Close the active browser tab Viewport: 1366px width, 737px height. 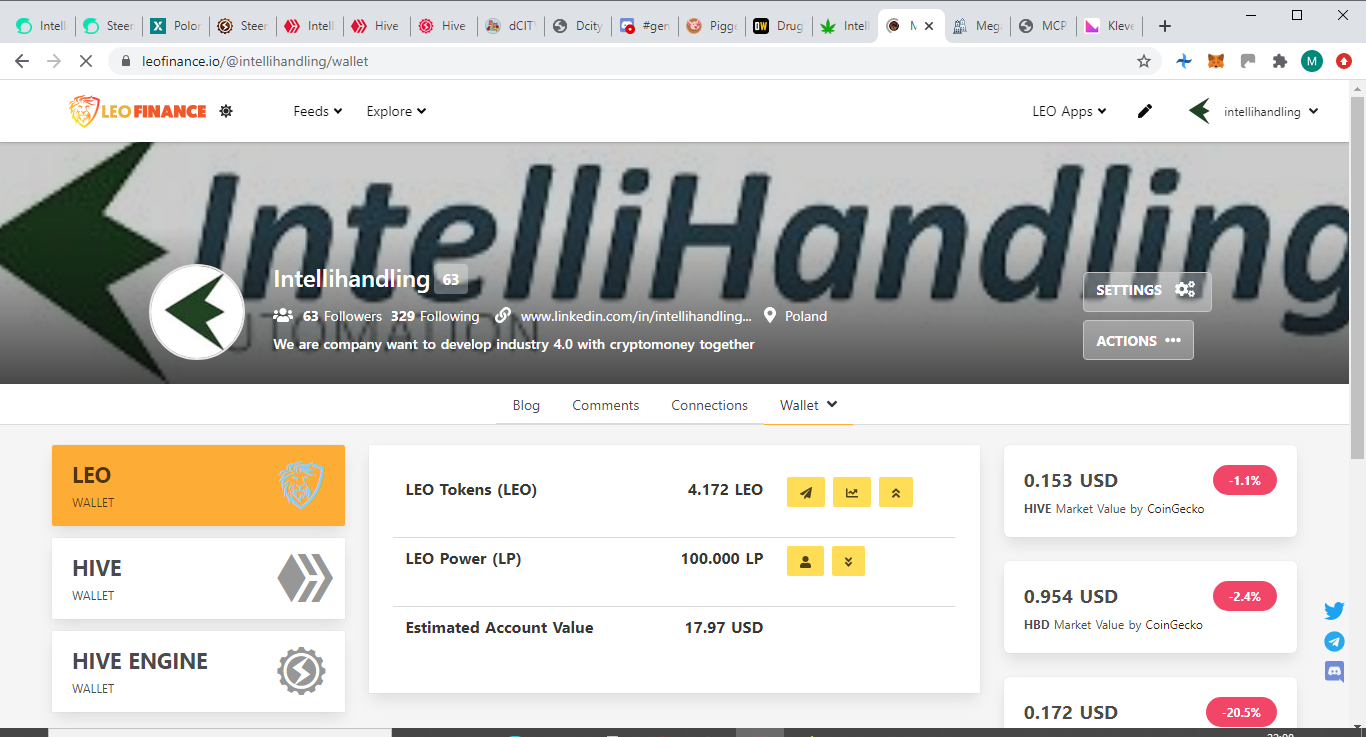(x=929, y=26)
